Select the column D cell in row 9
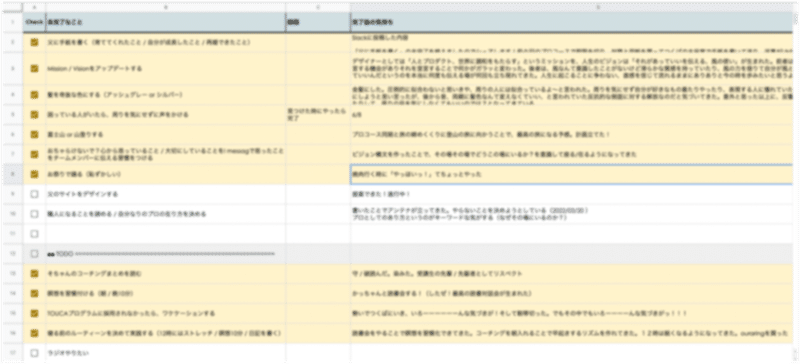Image resolution: width=800 pixels, height=364 pixels. (571, 194)
